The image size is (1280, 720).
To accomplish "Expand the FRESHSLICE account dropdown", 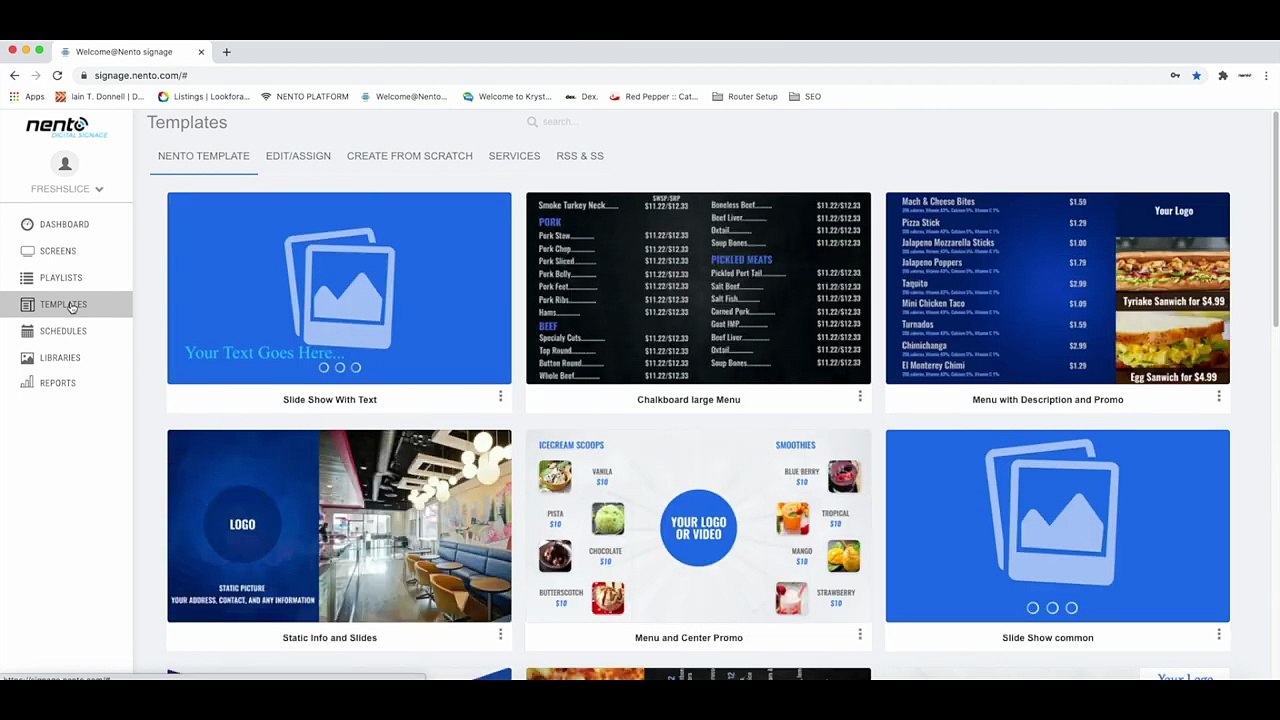I will (66, 189).
